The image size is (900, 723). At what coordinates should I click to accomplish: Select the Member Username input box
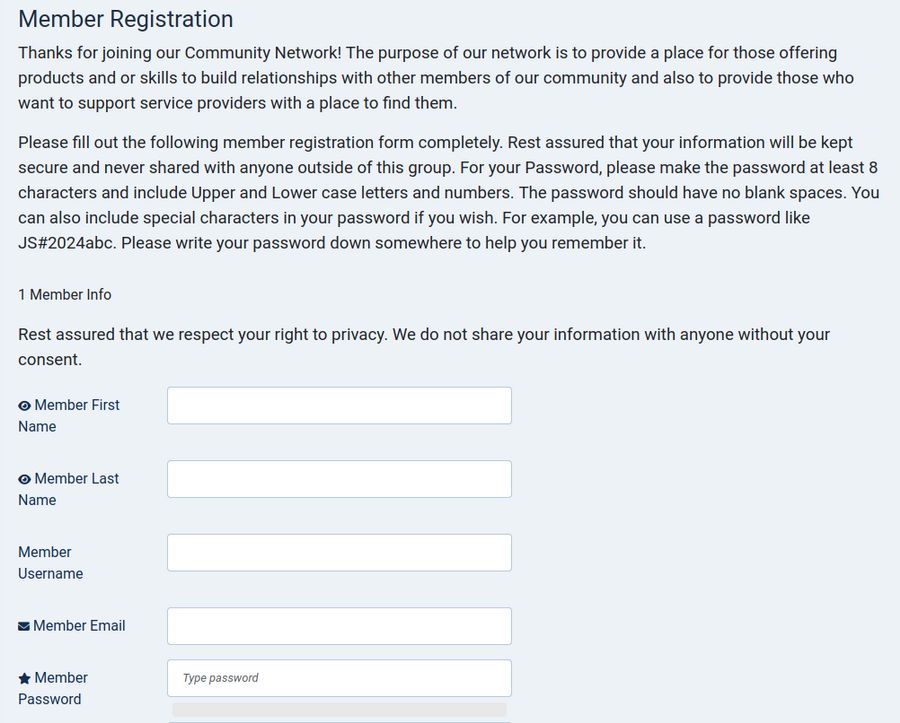(339, 553)
